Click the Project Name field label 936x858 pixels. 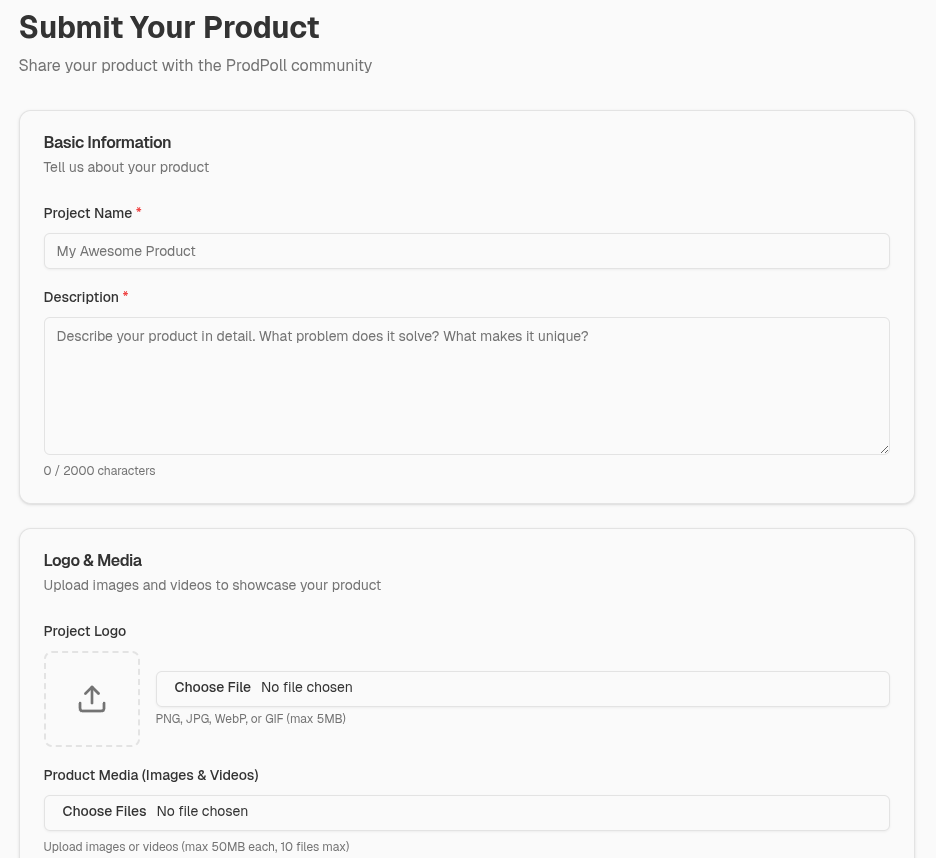point(88,213)
